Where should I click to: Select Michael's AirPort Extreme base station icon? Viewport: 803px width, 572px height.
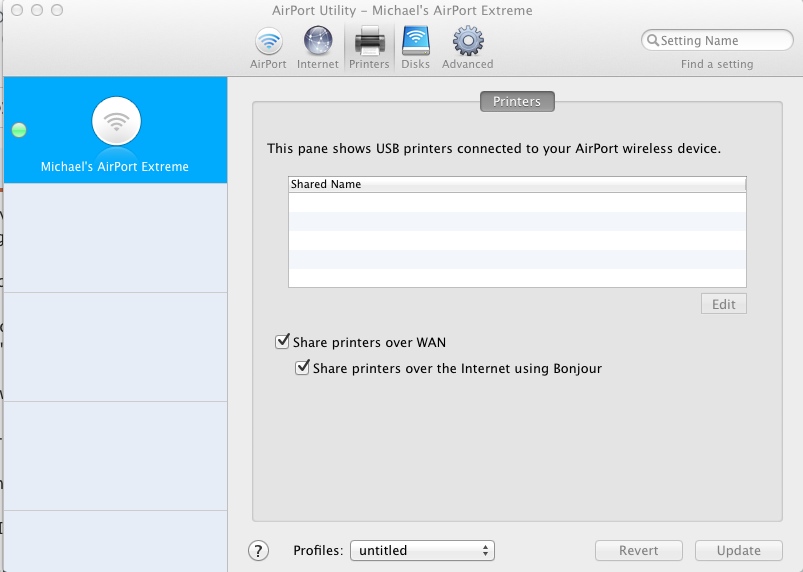coord(116,121)
